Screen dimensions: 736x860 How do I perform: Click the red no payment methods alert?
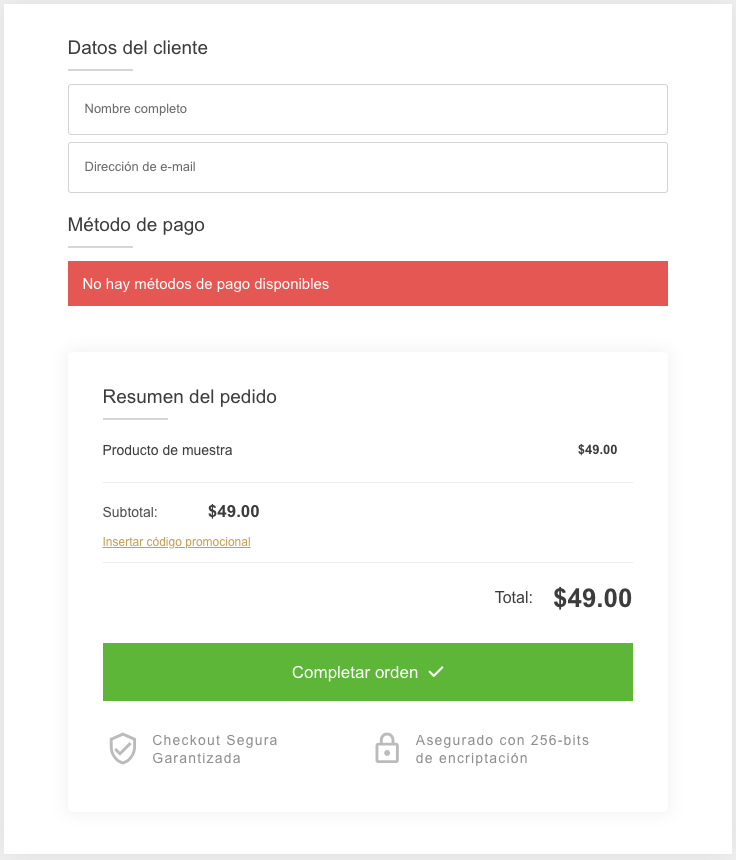pyautogui.click(x=367, y=284)
